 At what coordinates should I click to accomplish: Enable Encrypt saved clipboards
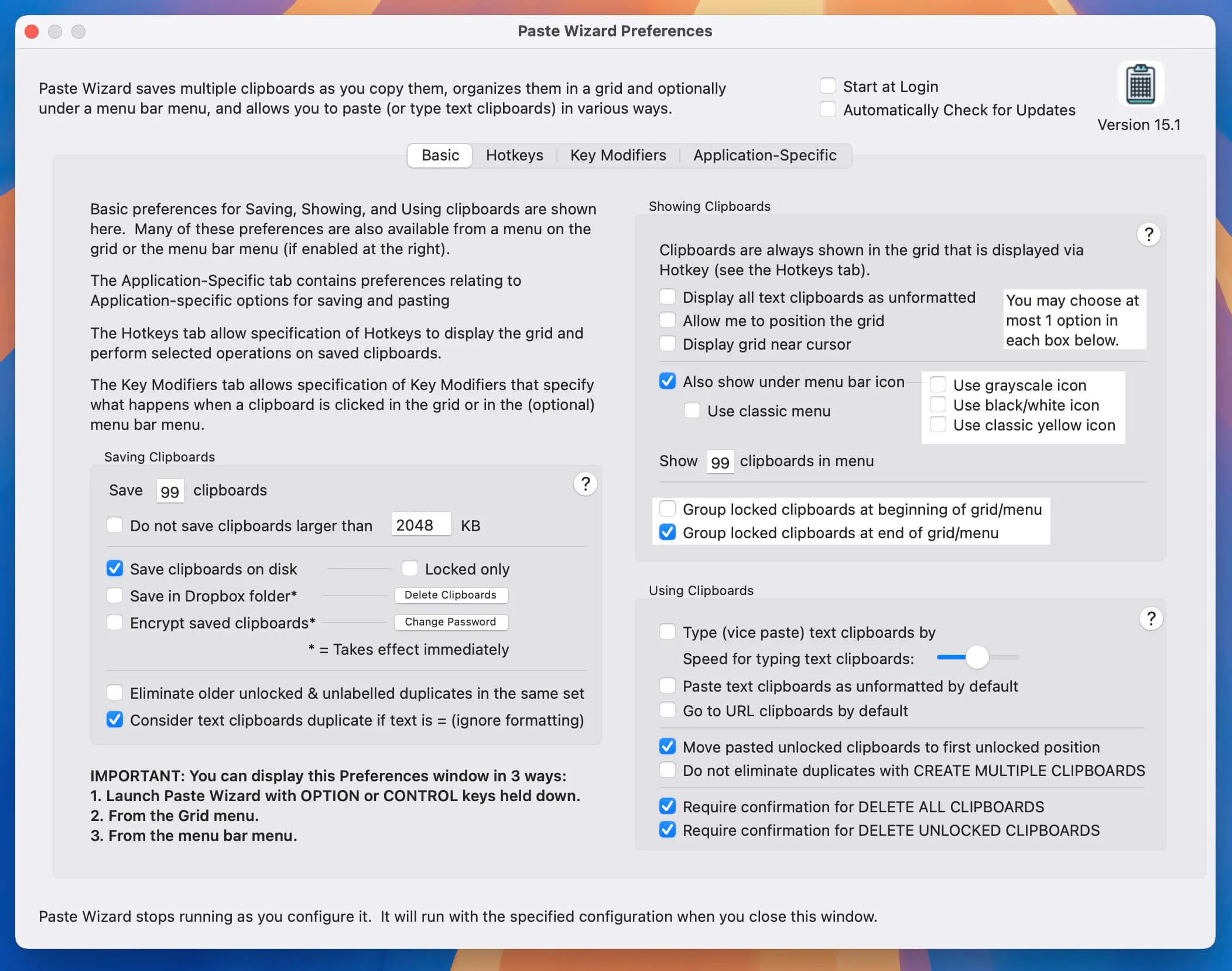click(114, 623)
